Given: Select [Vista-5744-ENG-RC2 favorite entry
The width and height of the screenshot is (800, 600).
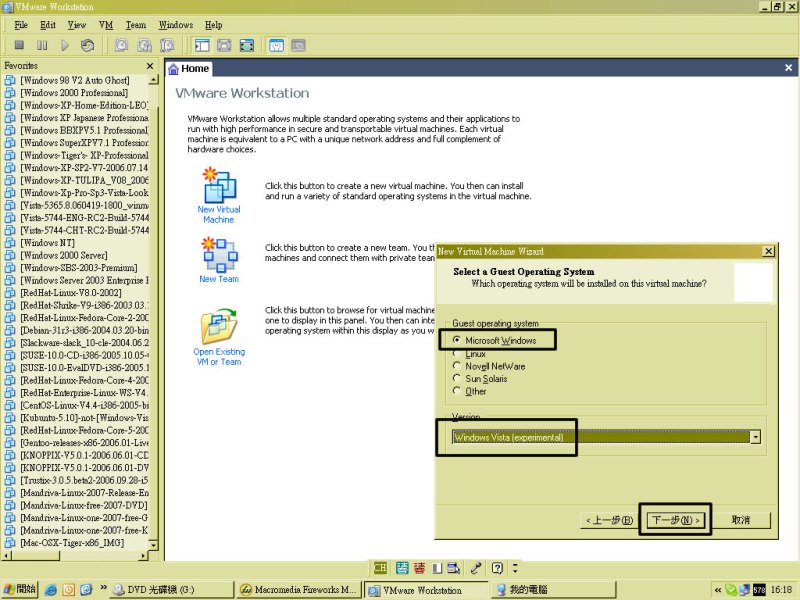Looking at the screenshot, I should click(x=77, y=218).
